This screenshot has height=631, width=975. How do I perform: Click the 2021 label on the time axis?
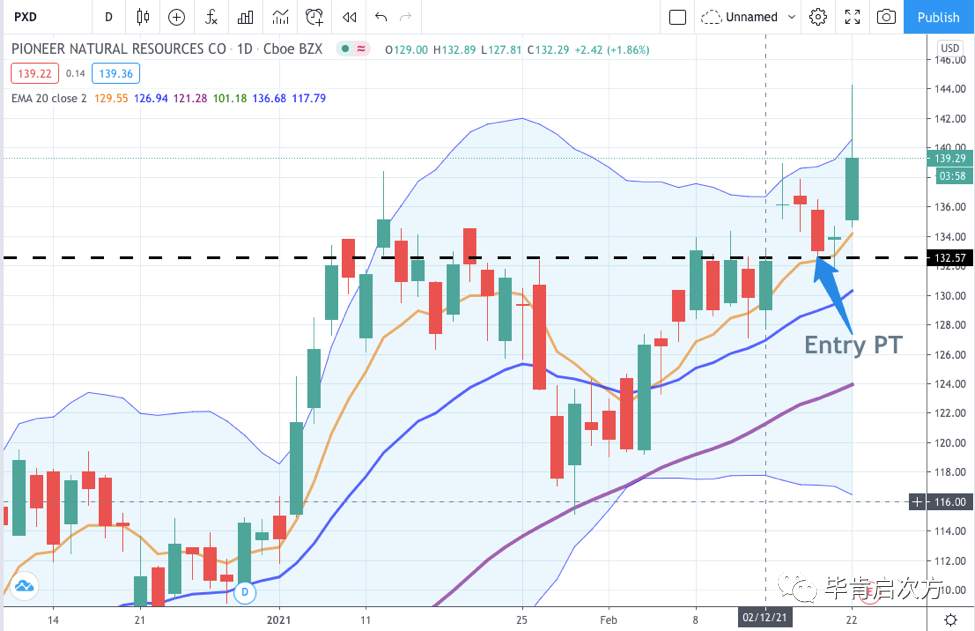pyautogui.click(x=279, y=620)
